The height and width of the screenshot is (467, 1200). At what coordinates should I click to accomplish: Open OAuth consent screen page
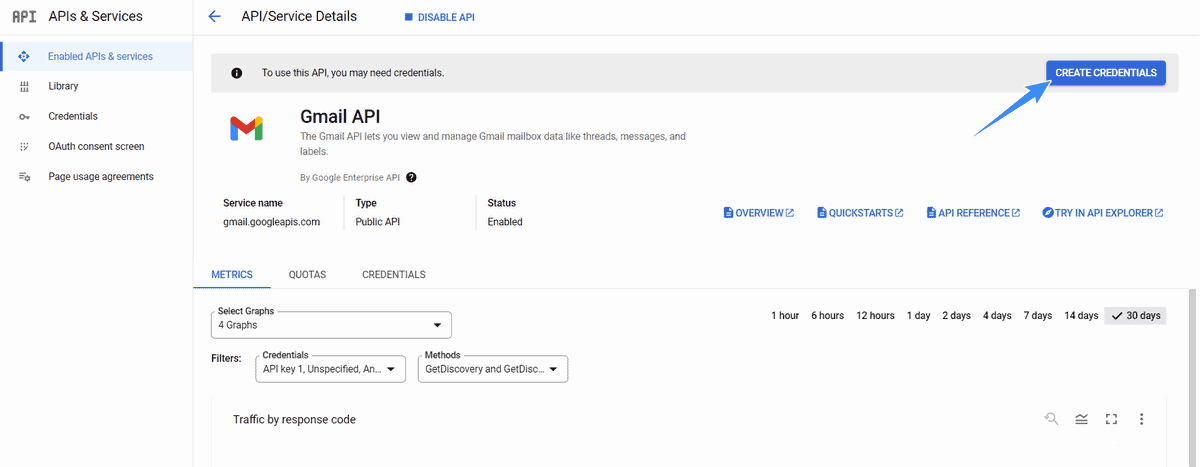96,147
